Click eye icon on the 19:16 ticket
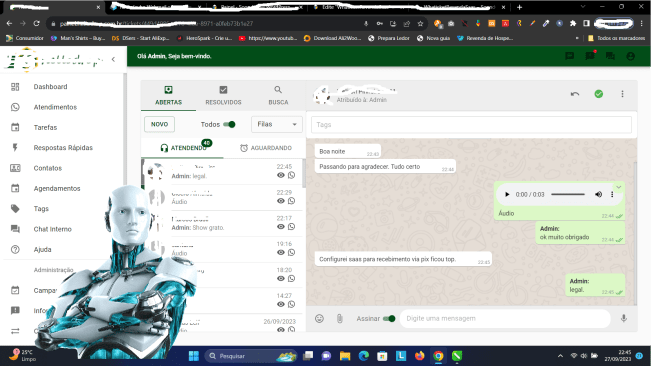 point(281,252)
